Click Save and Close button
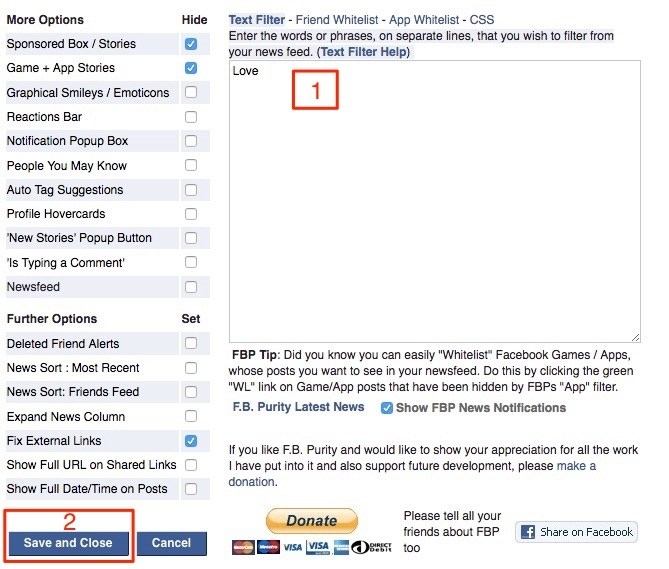669x569 pixels. pos(68,543)
